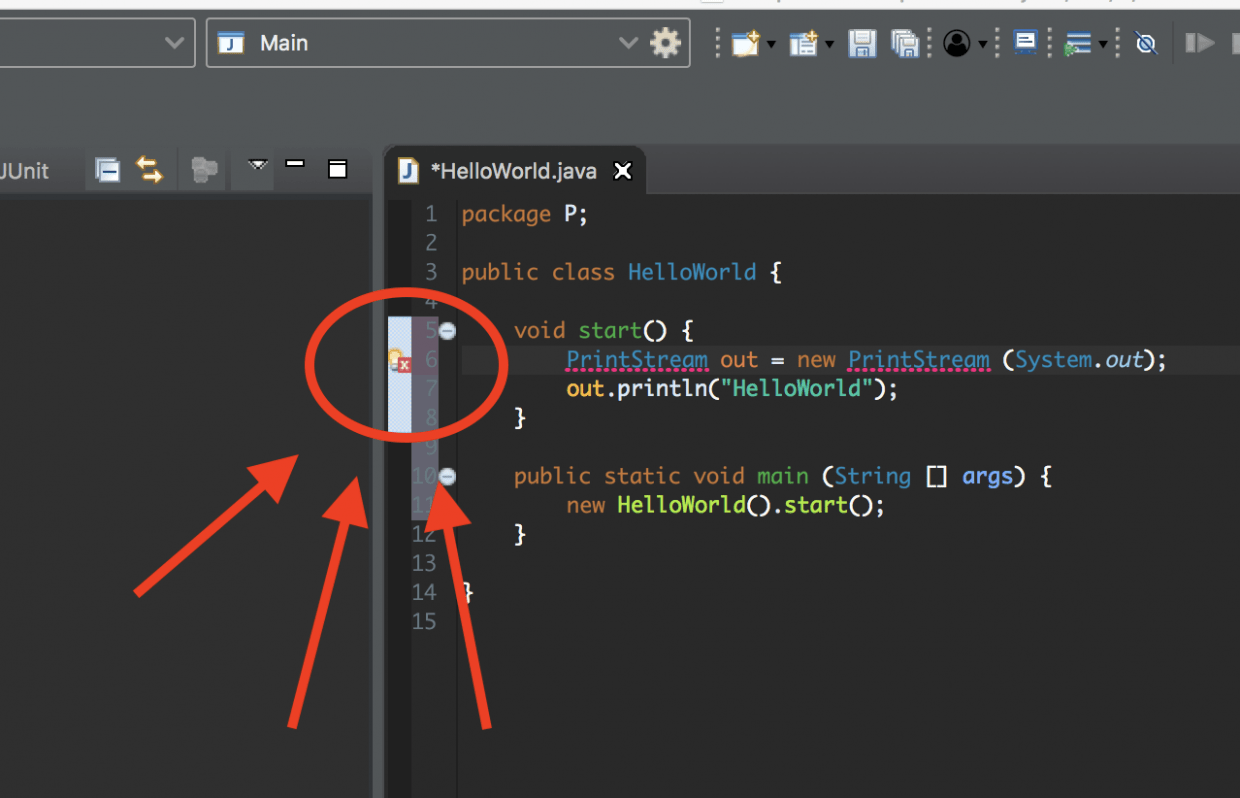Collapse the main method fold at line 10
Viewport: 1240px width, 798px height.
pyautogui.click(x=446, y=477)
